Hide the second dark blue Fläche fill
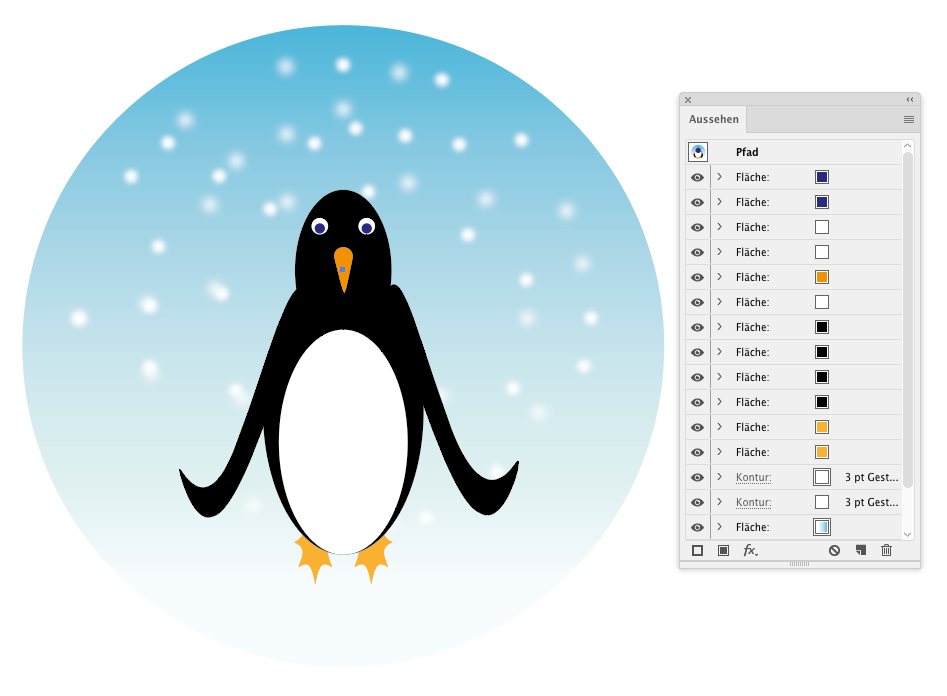Screen dimensions: 947x696 tap(698, 202)
